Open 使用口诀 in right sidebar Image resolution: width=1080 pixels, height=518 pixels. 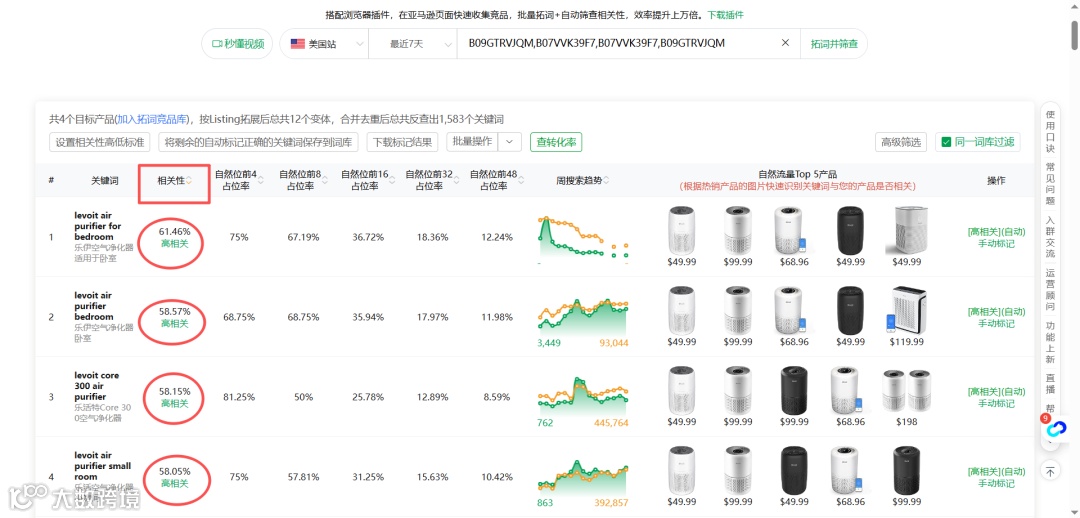(x=1050, y=132)
